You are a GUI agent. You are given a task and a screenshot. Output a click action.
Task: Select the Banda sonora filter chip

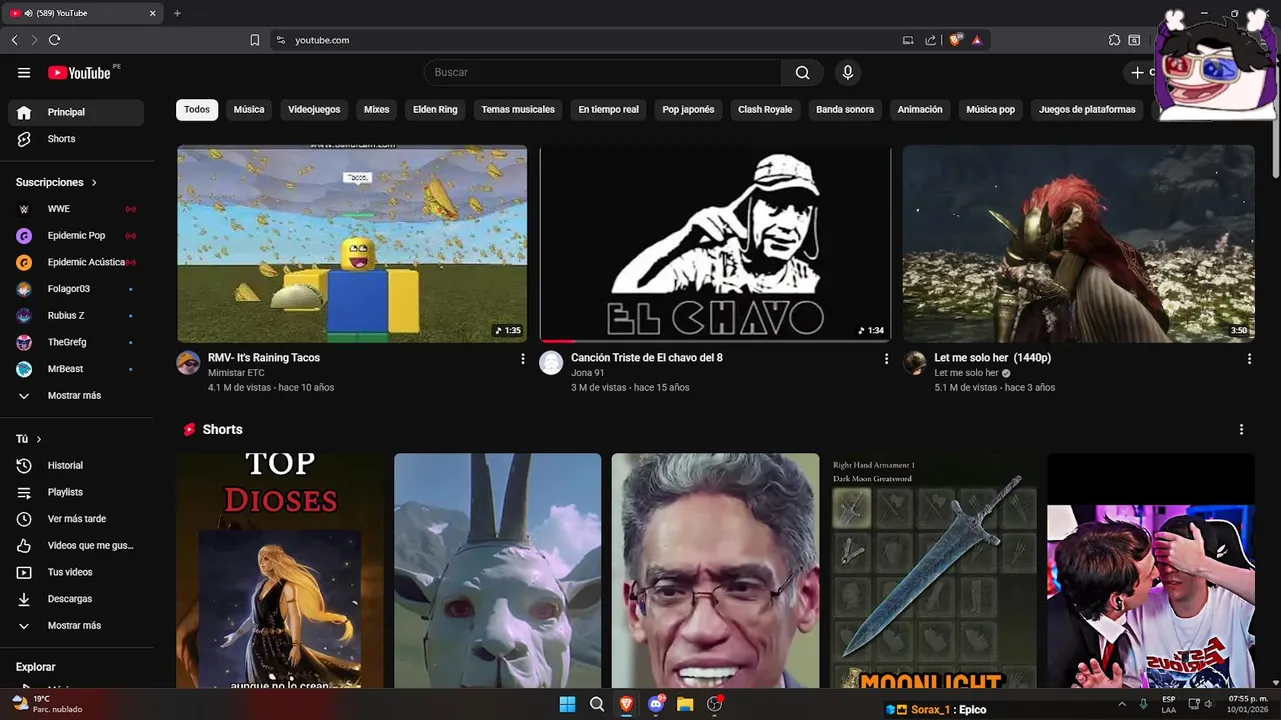pos(845,110)
